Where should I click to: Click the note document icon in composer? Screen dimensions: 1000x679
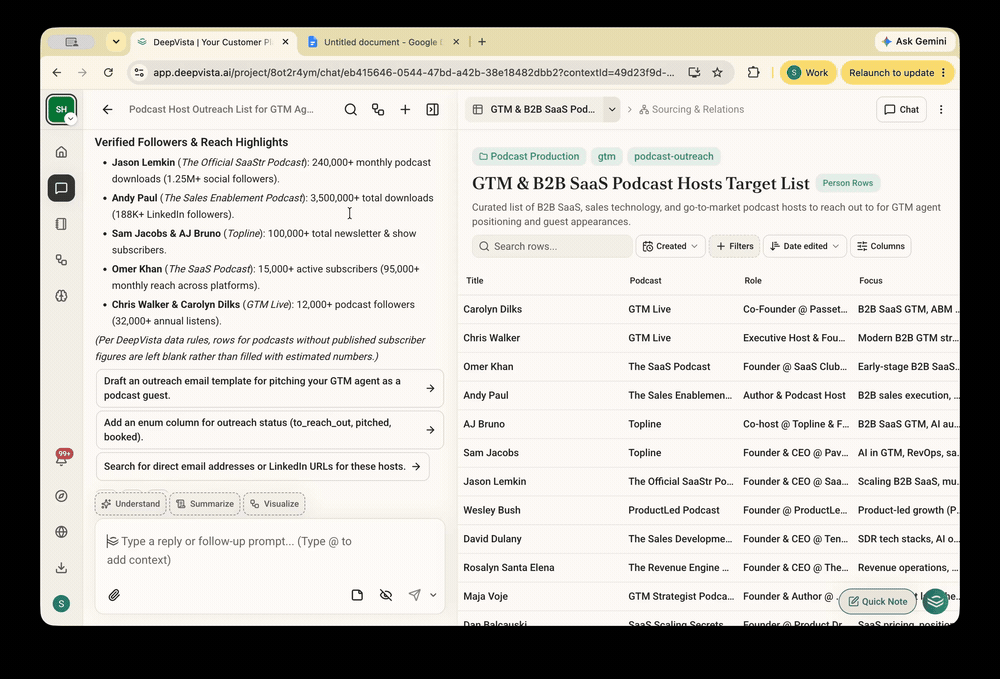(x=357, y=595)
